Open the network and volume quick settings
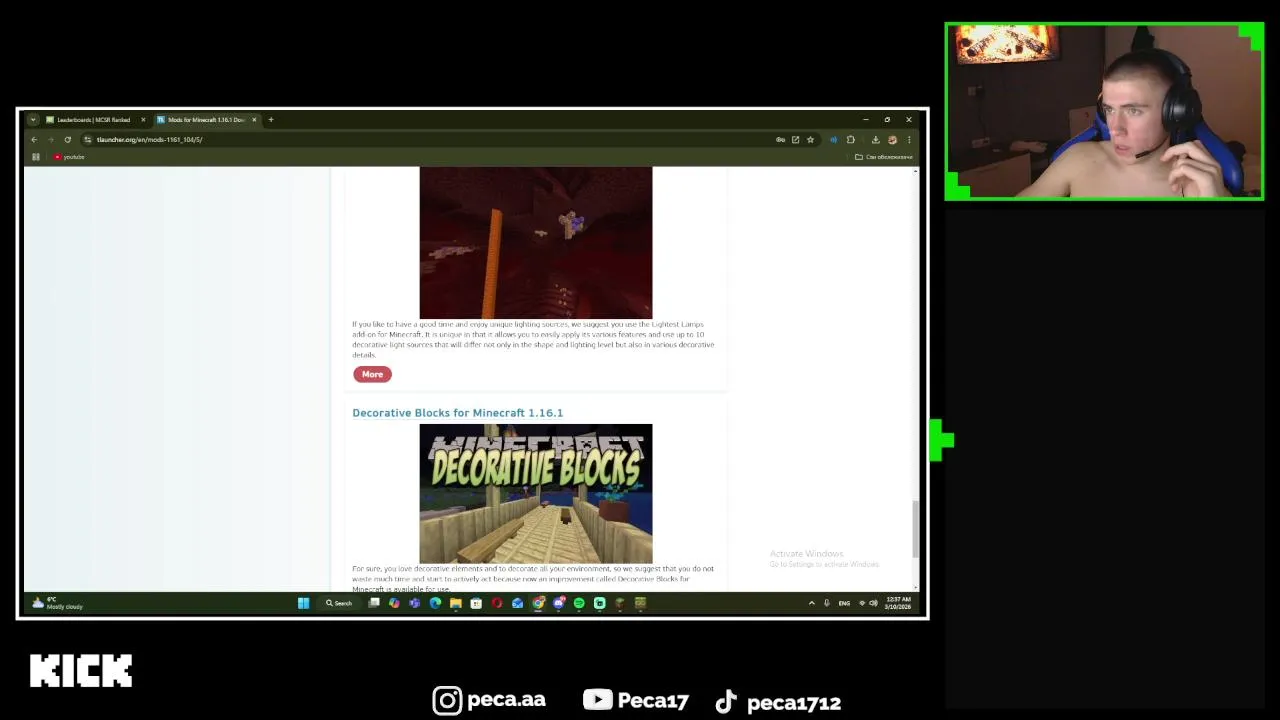The image size is (1280, 720). coord(868,603)
